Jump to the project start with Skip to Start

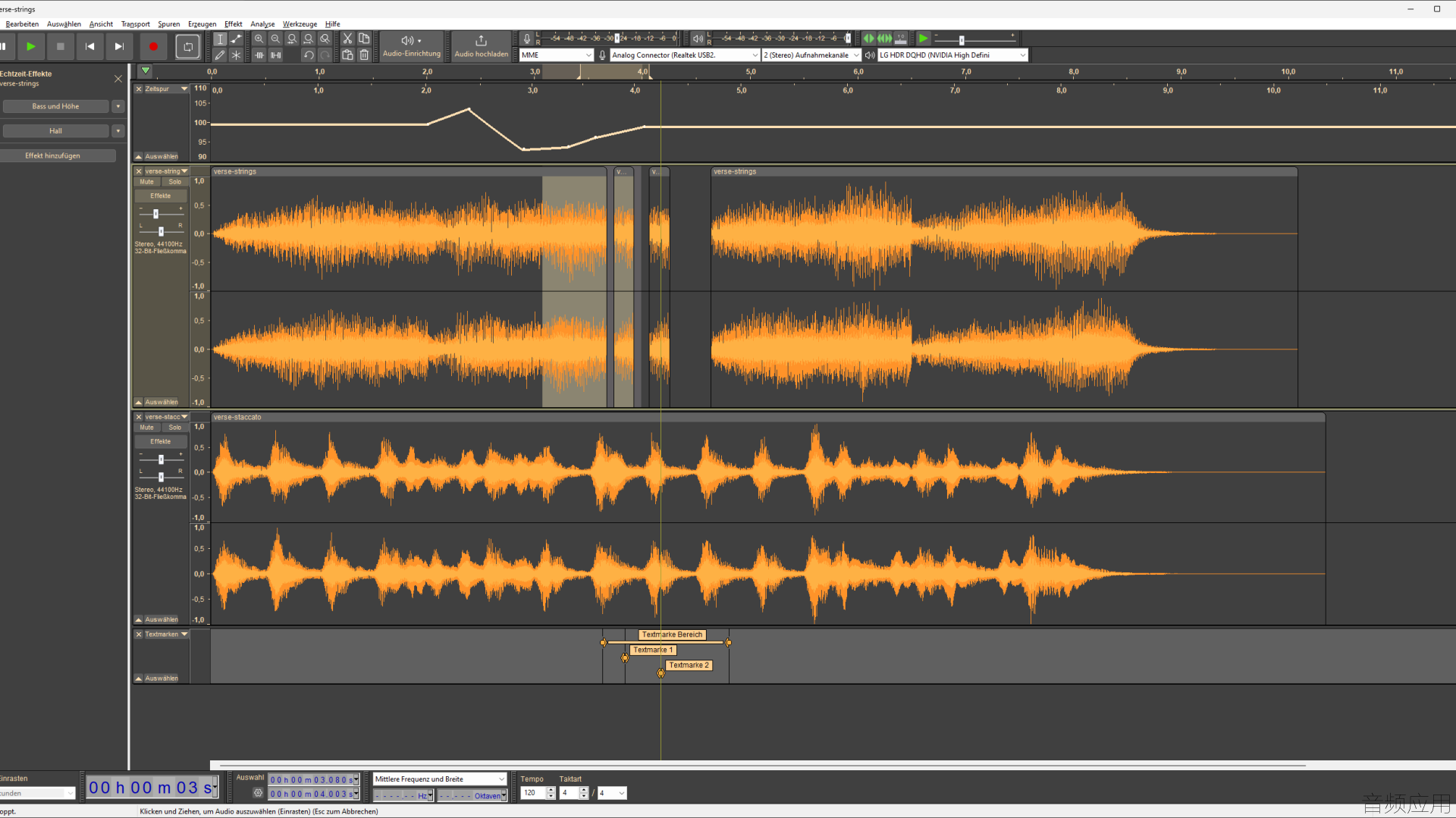[89, 46]
